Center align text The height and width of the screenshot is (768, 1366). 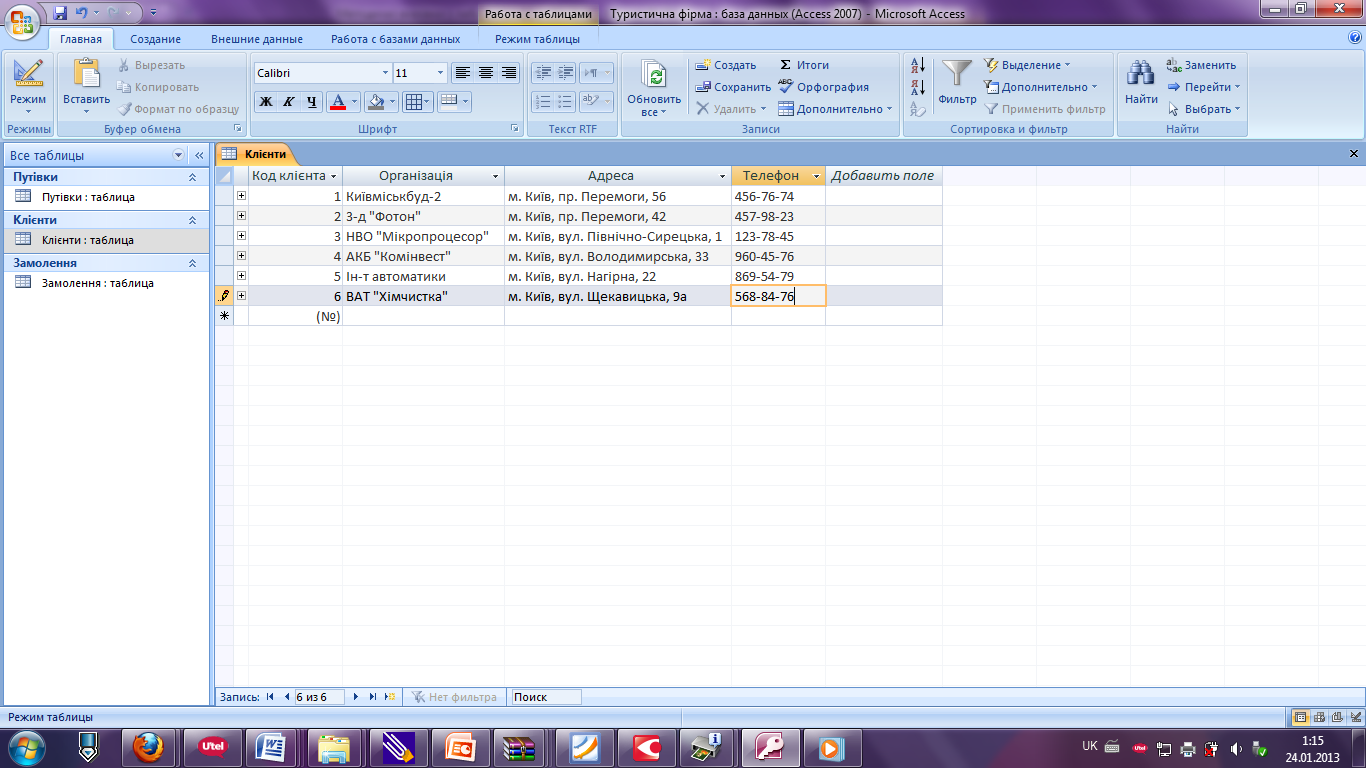click(486, 73)
